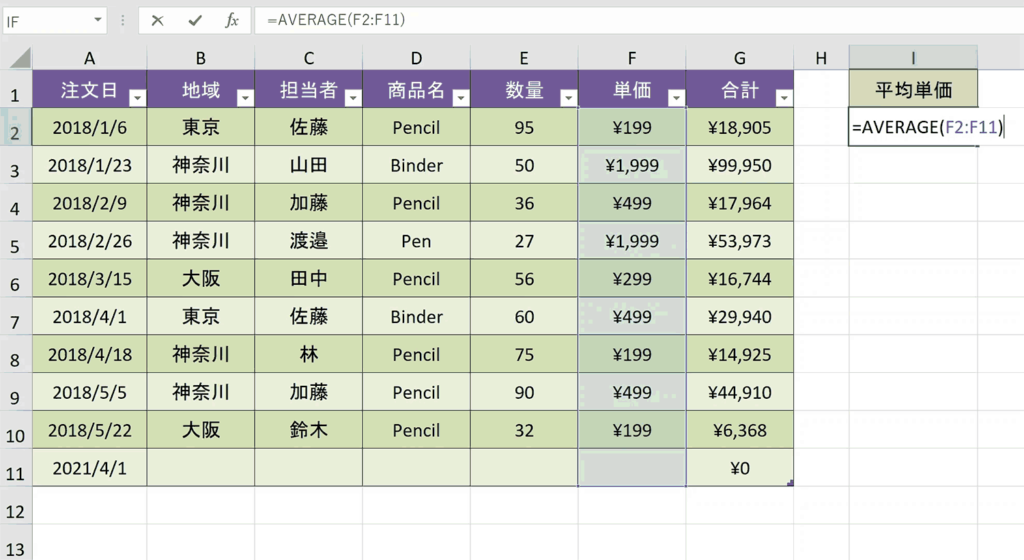Viewport: 1024px width, 560px height.
Task: Select column header F
Action: [632, 58]
